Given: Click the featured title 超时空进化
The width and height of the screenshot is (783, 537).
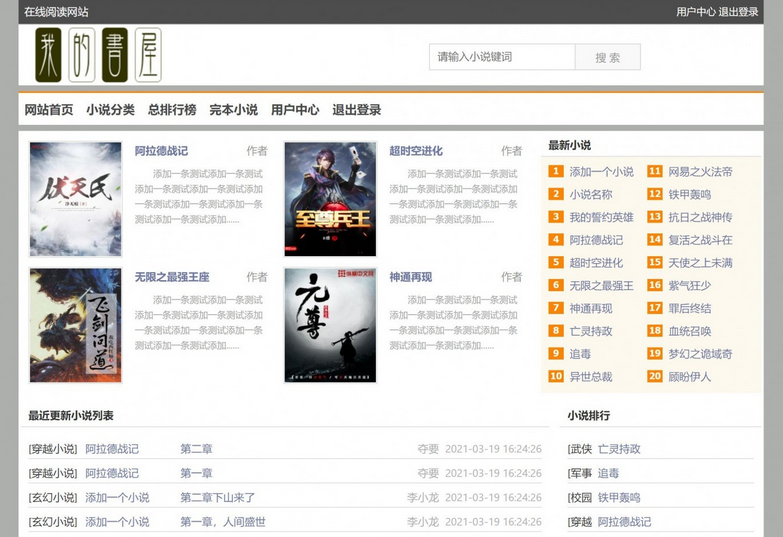Looking at the screenshot, I should coord(416,151).
